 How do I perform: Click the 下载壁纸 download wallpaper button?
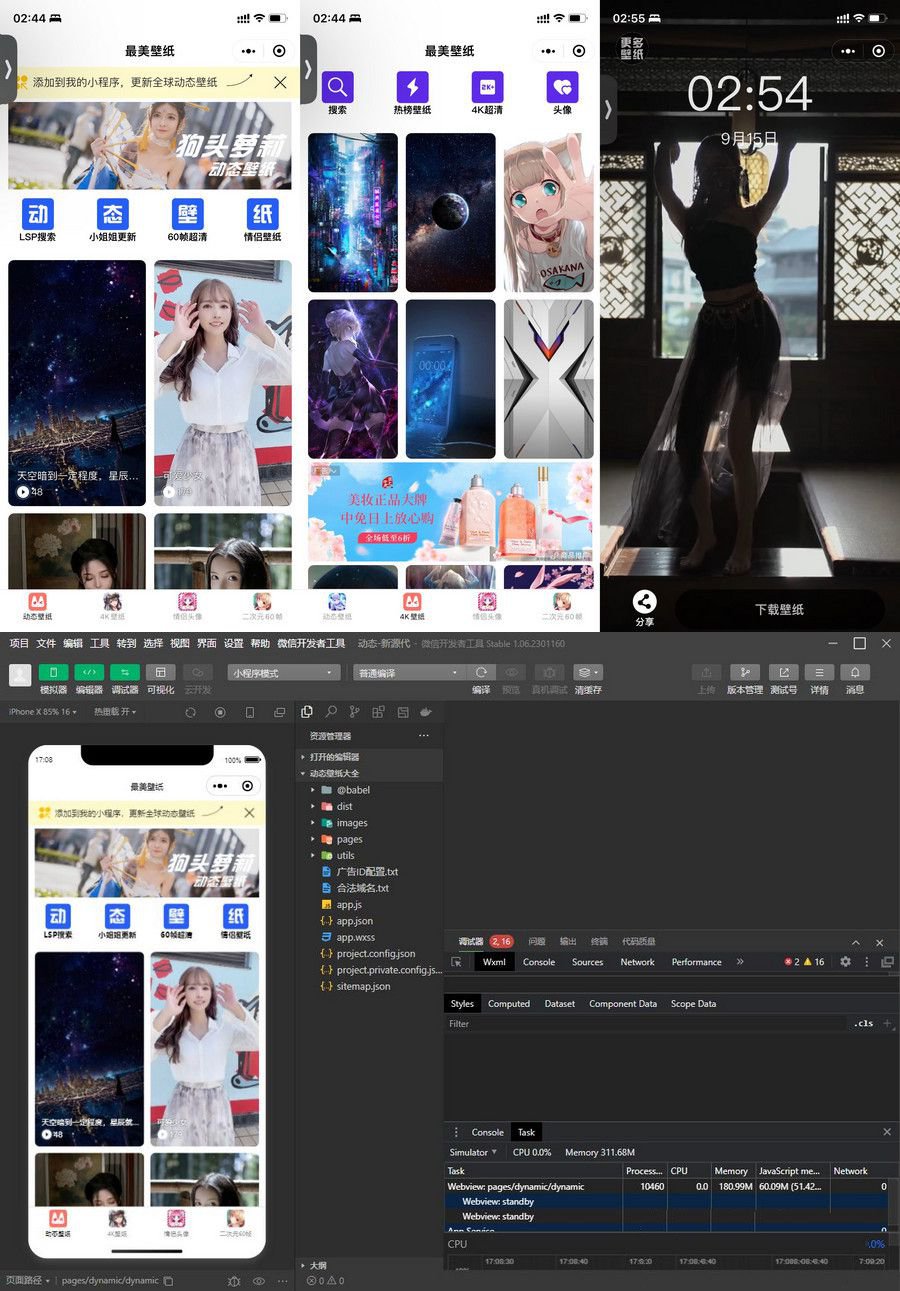click(x=779, y=609)
